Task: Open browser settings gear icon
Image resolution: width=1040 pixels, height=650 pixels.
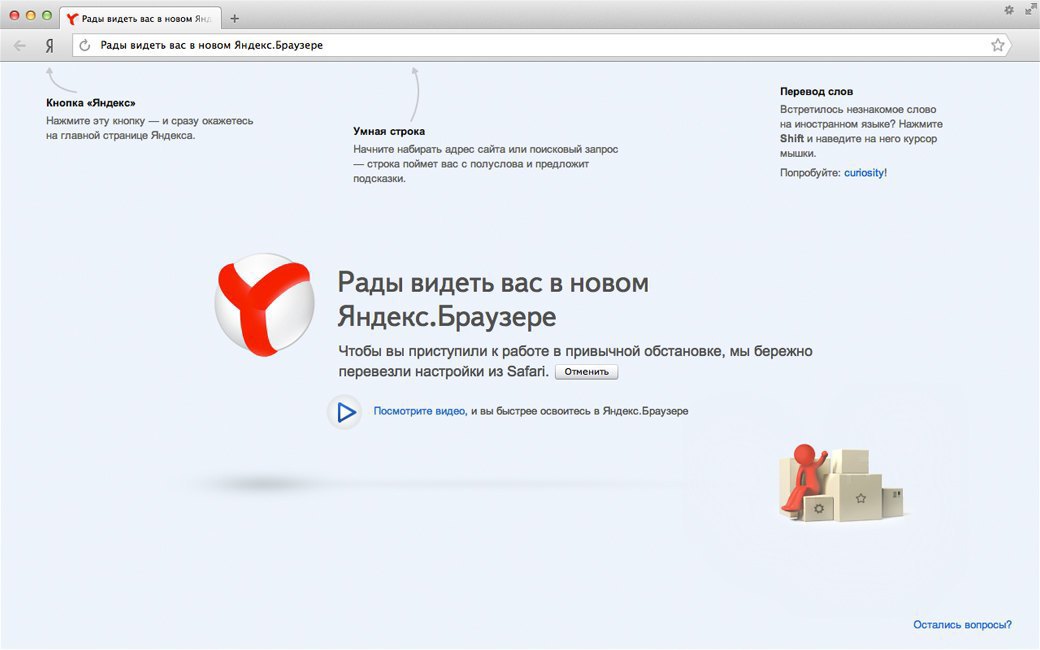Action: [1009, 10]
